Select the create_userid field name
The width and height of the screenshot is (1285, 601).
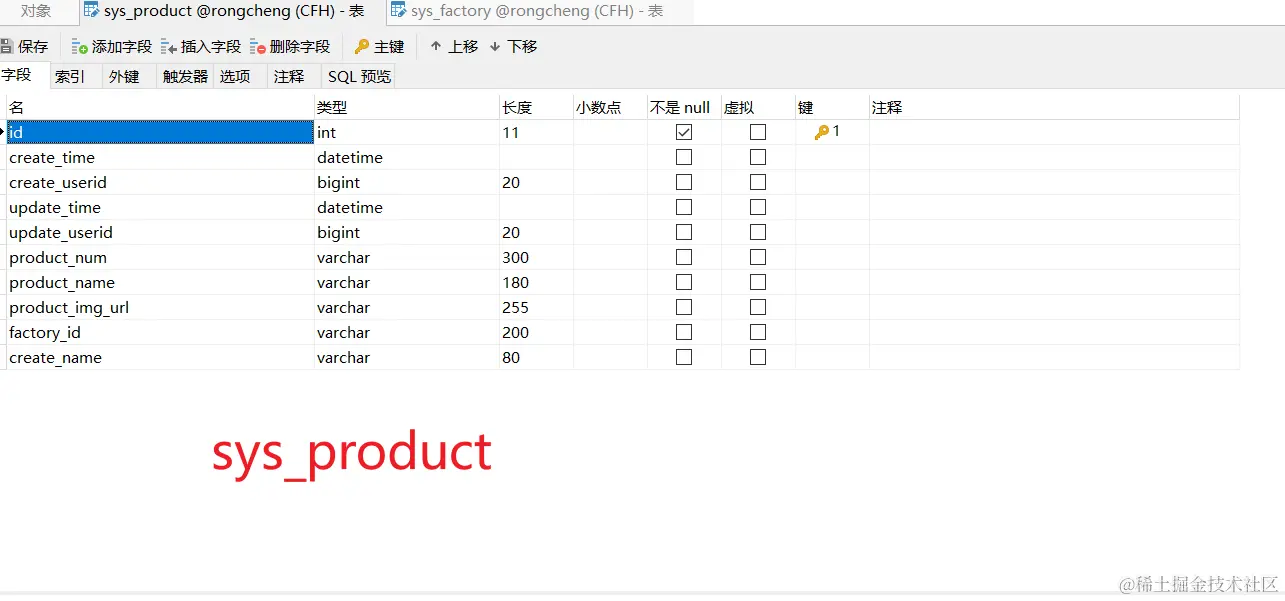pyautogui.click(x=58, y=182)
